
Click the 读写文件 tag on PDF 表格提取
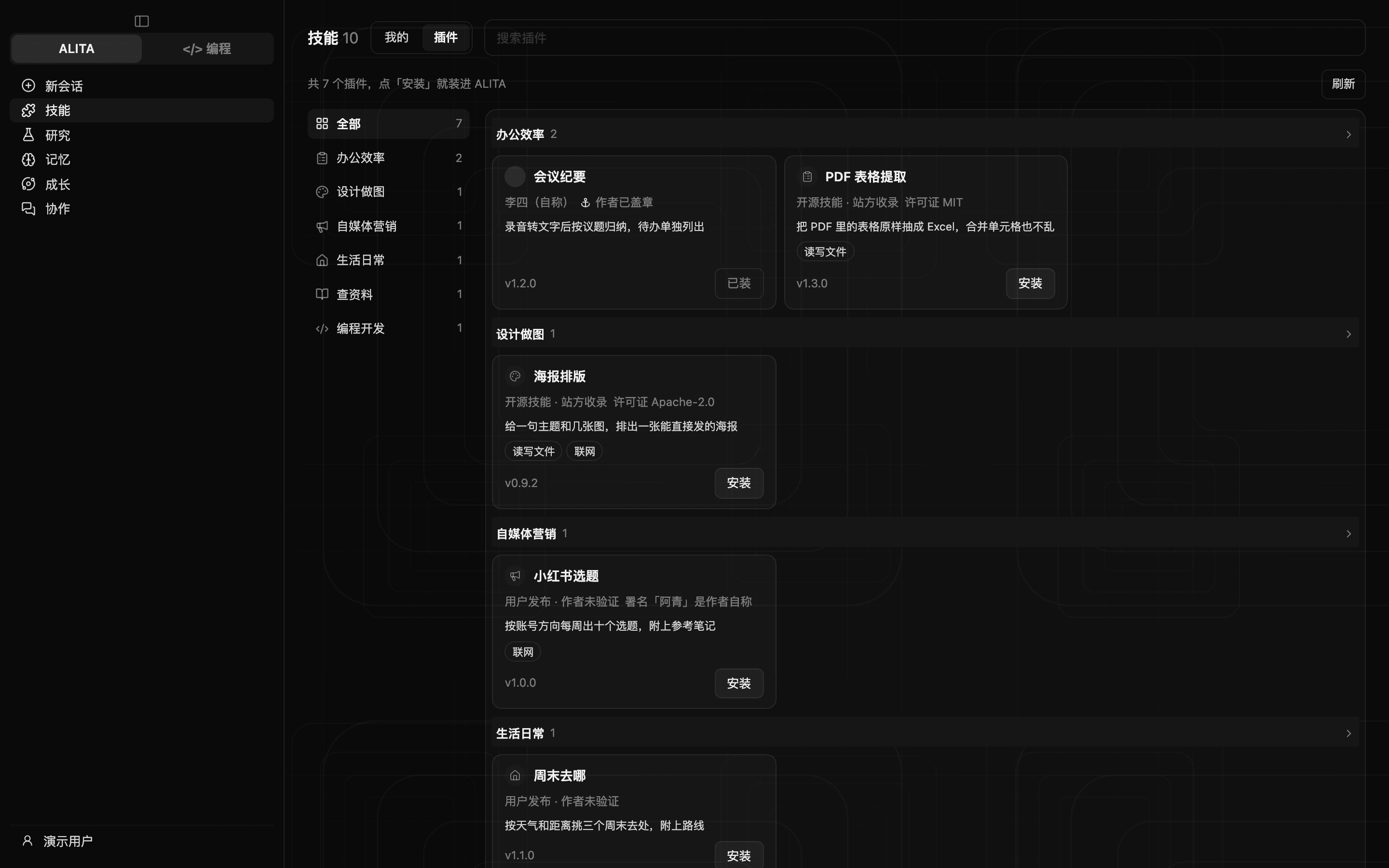(825, 251)
